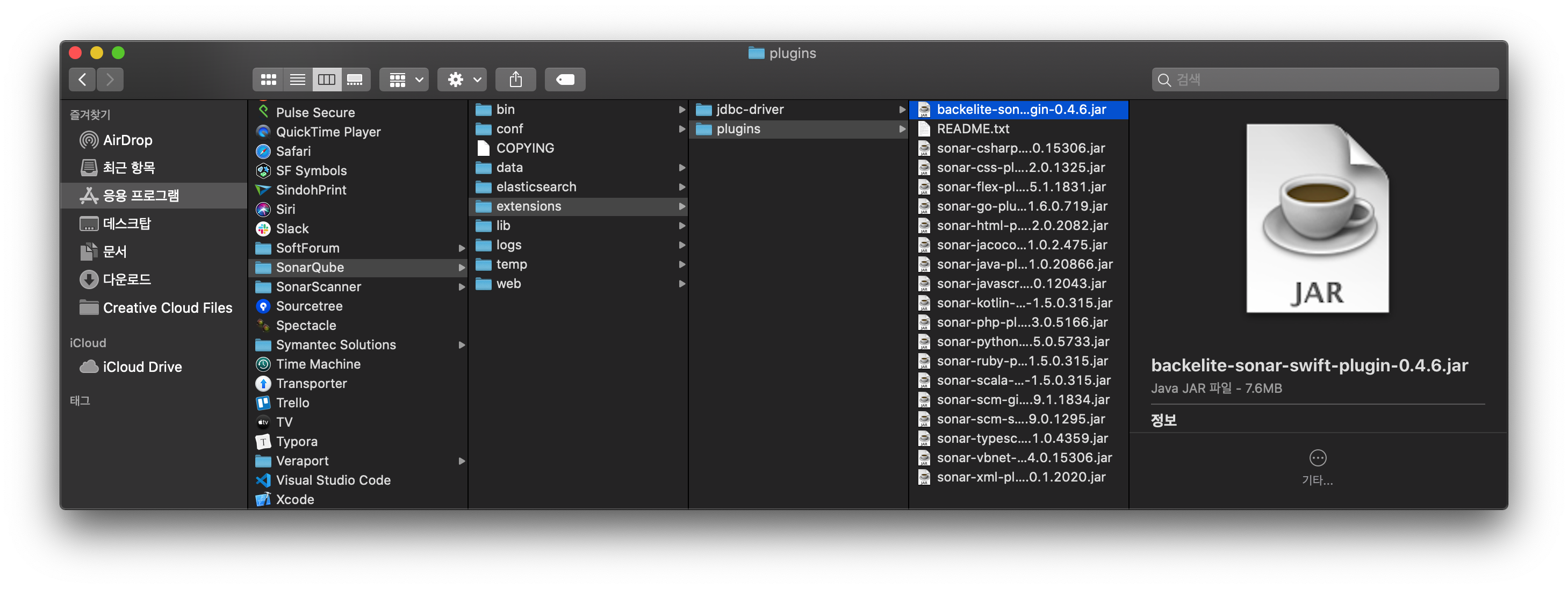Open the group-by arrangement dropdown
Screen dimensions: 1568x589
404,80
